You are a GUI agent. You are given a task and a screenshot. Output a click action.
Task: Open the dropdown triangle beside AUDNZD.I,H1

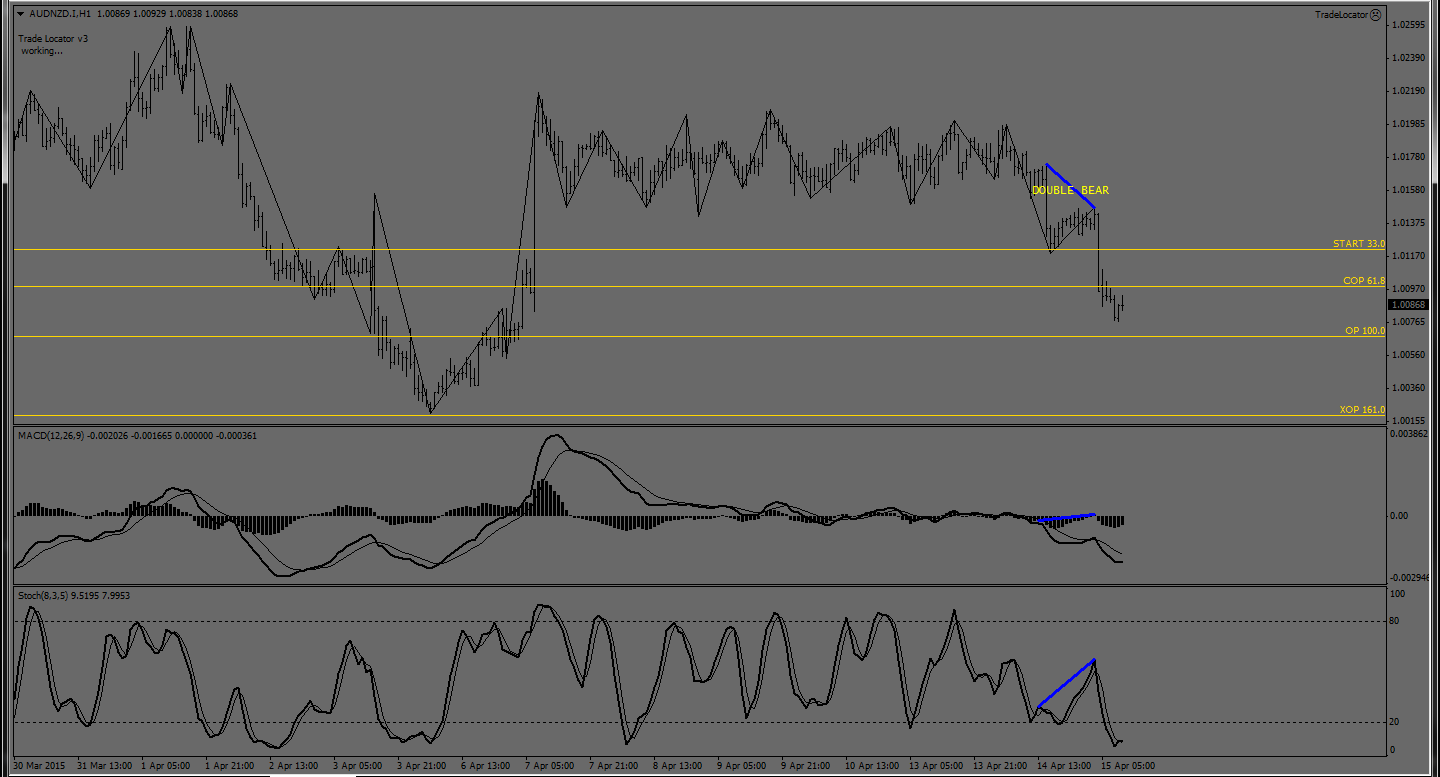point(22,14)
